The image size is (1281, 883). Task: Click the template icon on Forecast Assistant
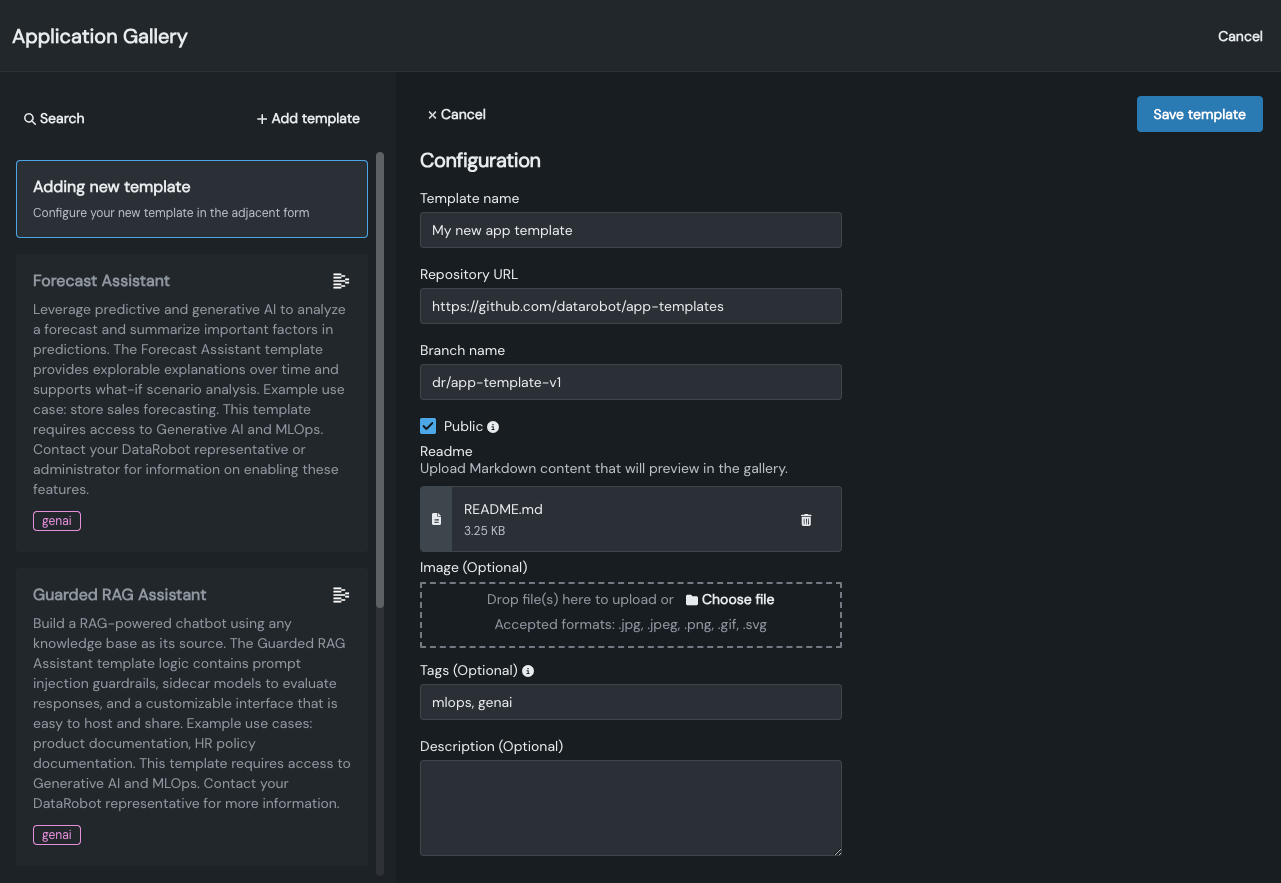341,281
